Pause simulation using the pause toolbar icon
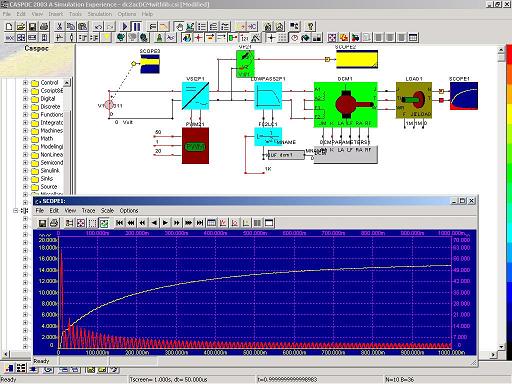This screenshot has height=384, width=512. click(x=137, y=26)
